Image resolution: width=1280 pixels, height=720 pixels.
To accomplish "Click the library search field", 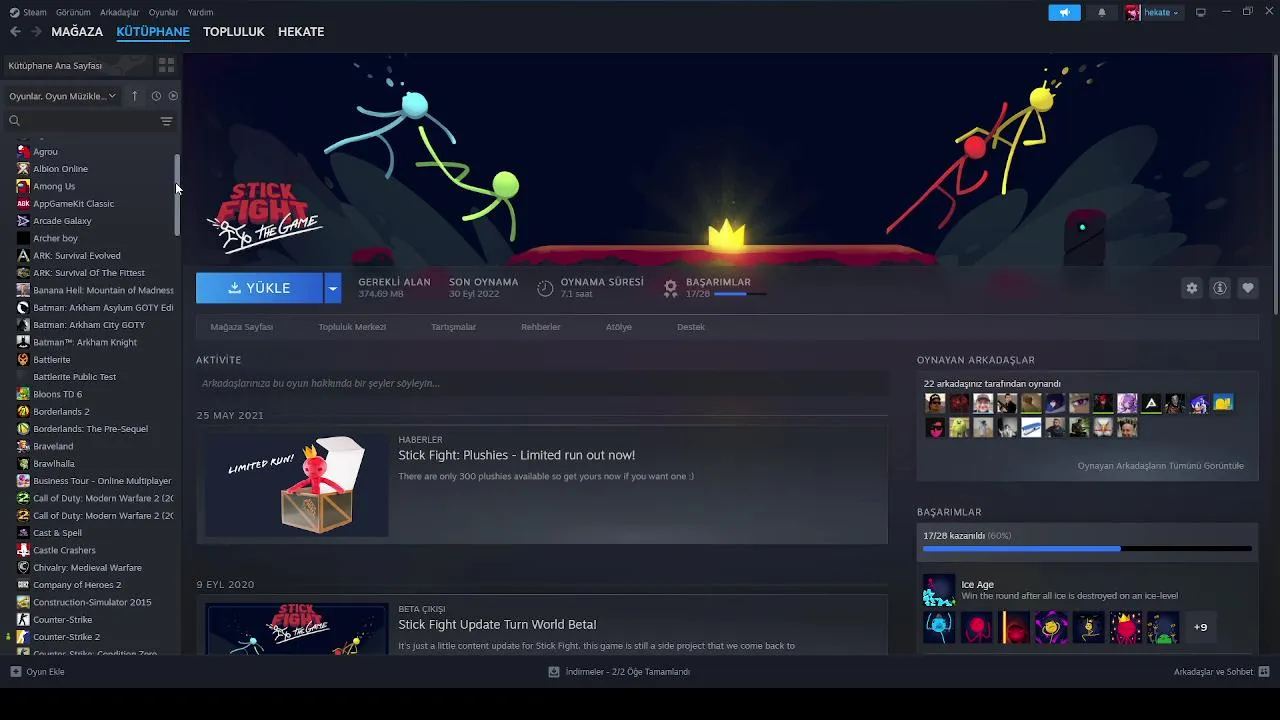I will (82, 121).
